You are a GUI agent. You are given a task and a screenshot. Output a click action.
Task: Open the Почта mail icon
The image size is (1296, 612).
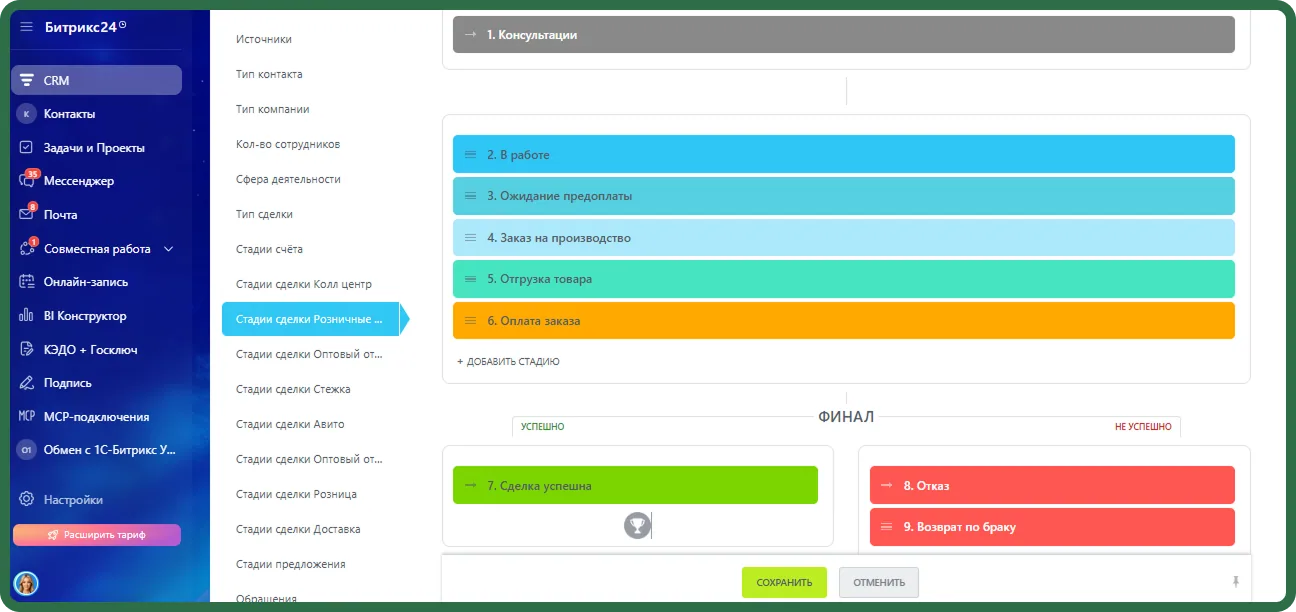point(27,214)
